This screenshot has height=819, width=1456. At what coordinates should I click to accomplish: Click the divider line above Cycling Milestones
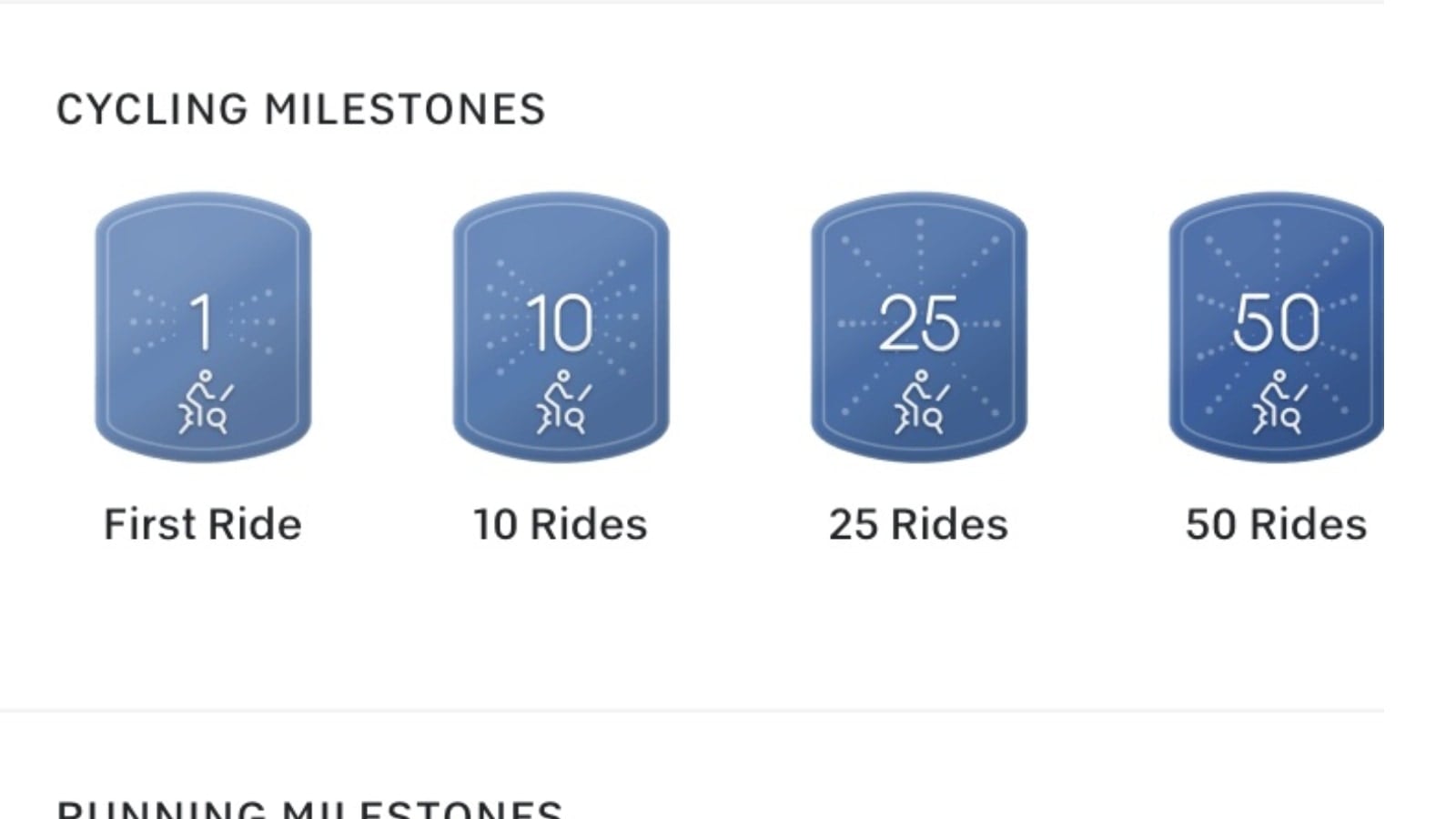[x=692, y=2]
